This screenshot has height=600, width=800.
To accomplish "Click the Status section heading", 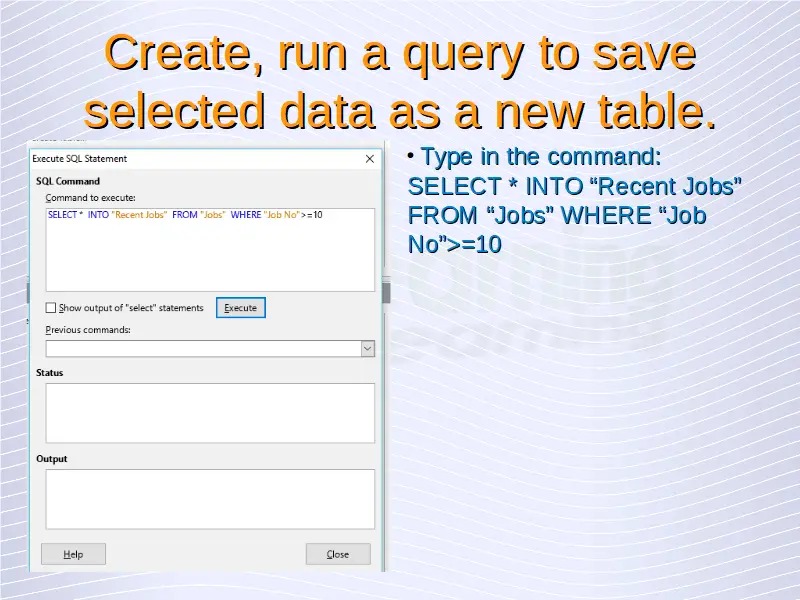I will click(x=49, y=372).
